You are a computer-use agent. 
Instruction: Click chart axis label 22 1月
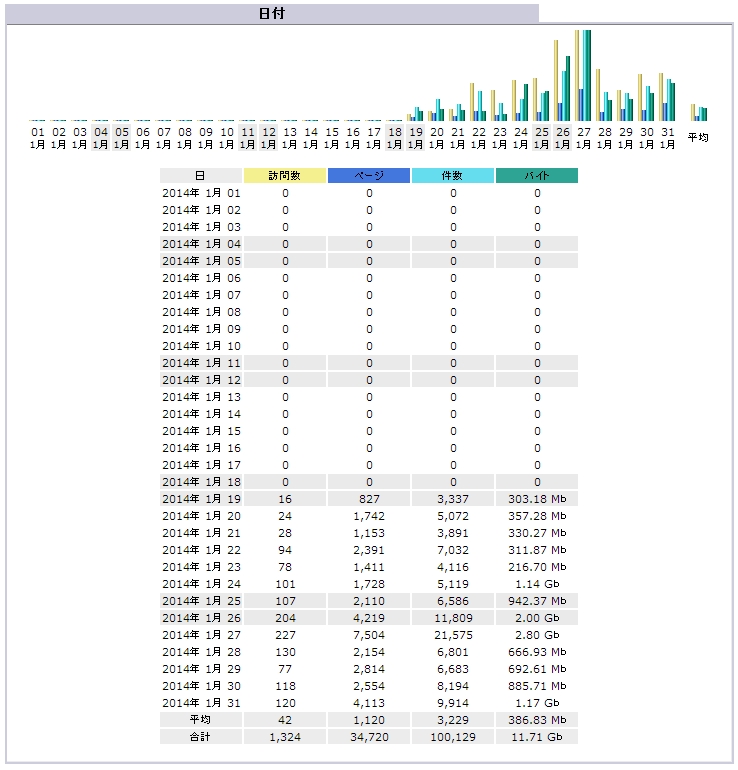pos(478,138)
